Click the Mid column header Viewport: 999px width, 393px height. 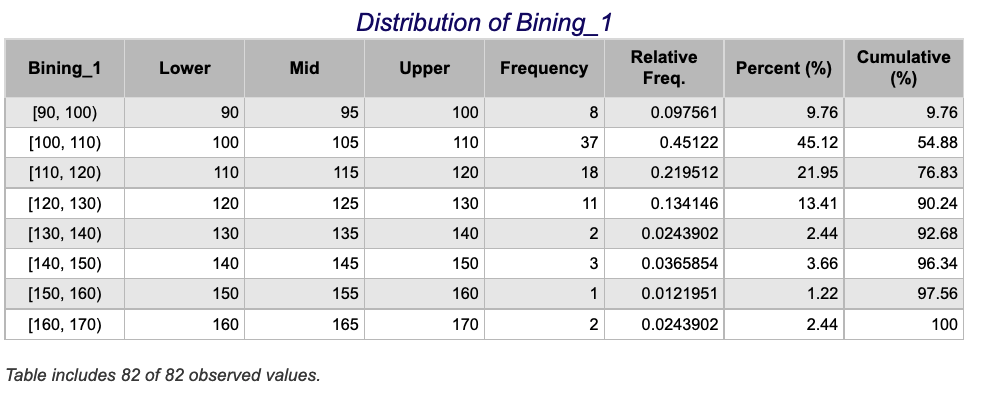tap(305, 68)
